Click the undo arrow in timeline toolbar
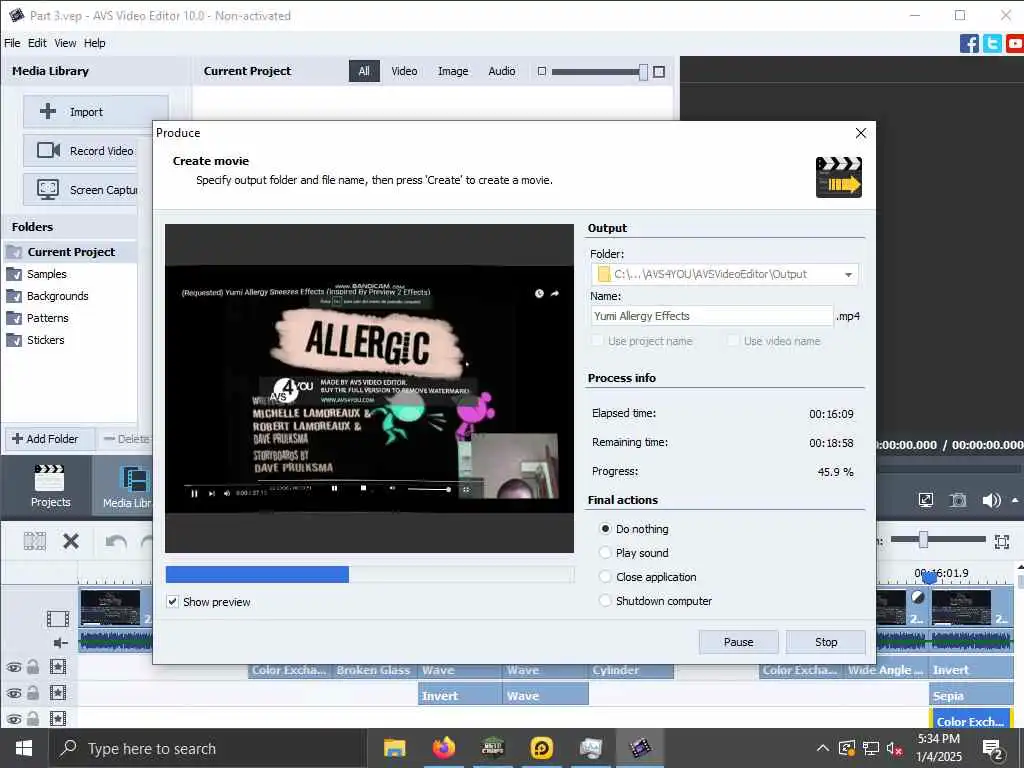 pos(116,541)
